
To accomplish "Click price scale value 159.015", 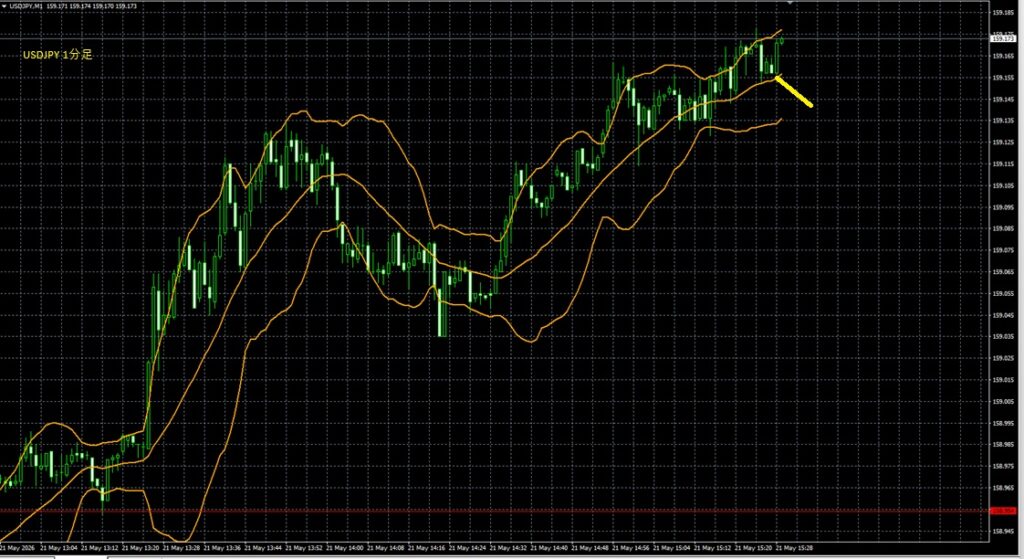I will pos(1002,379).
